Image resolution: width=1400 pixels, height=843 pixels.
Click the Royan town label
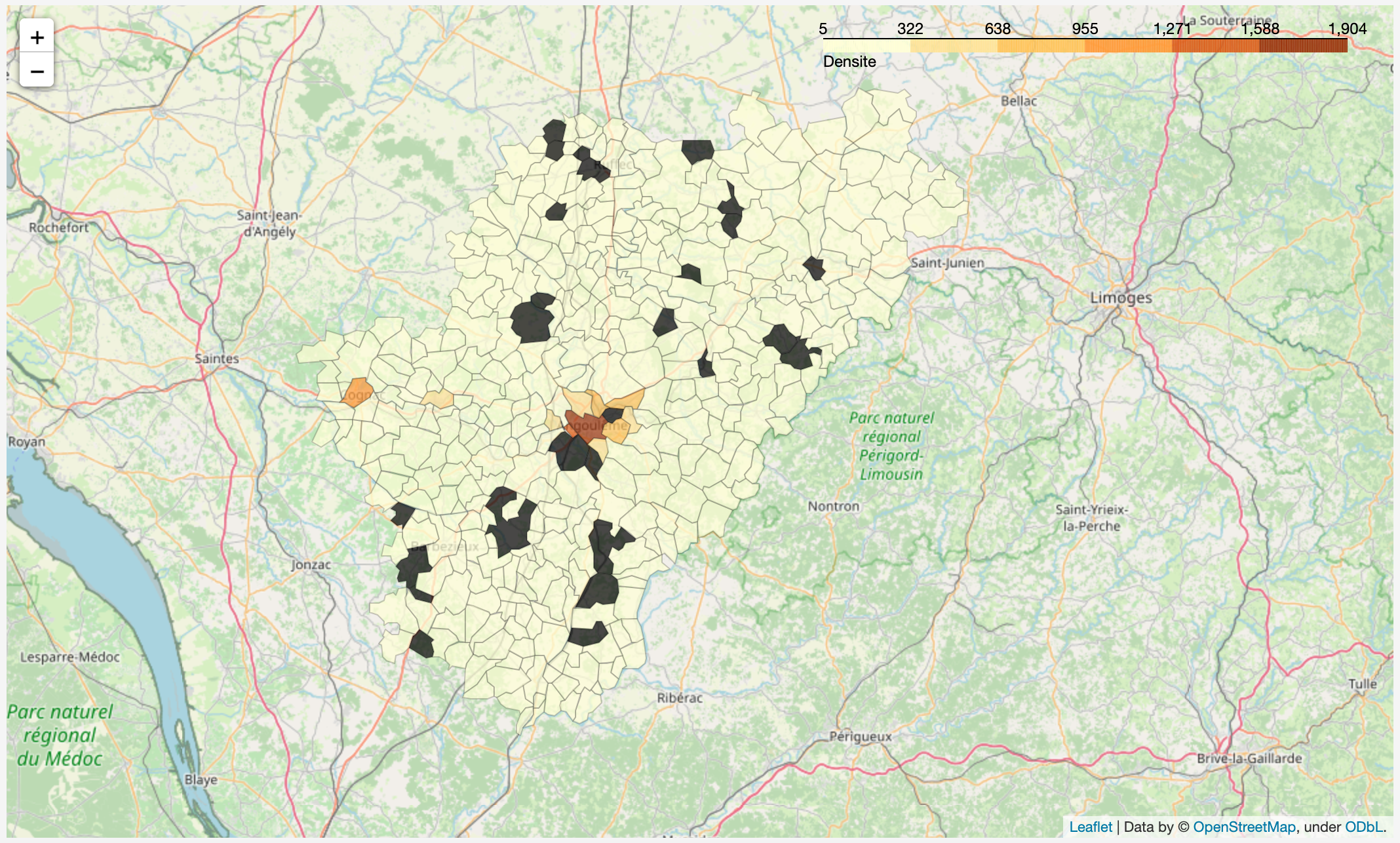[x=27, y=441]
